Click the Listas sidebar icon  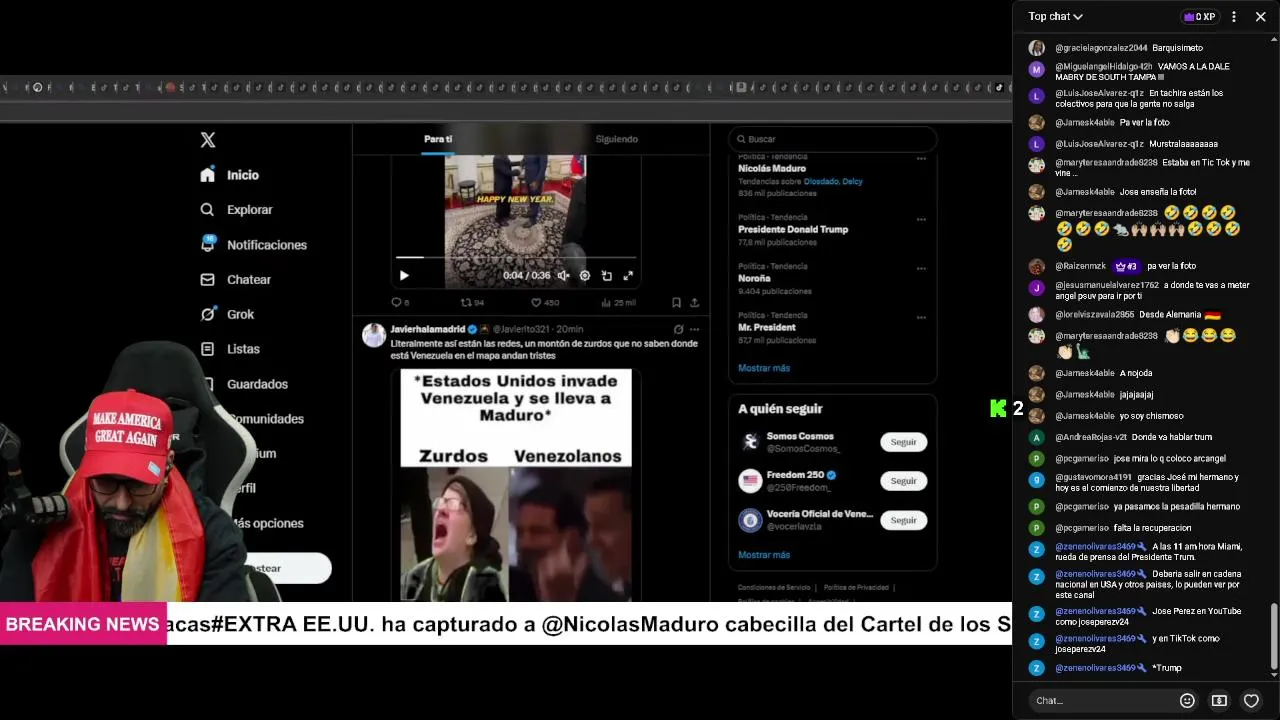(x=207, y=349)
